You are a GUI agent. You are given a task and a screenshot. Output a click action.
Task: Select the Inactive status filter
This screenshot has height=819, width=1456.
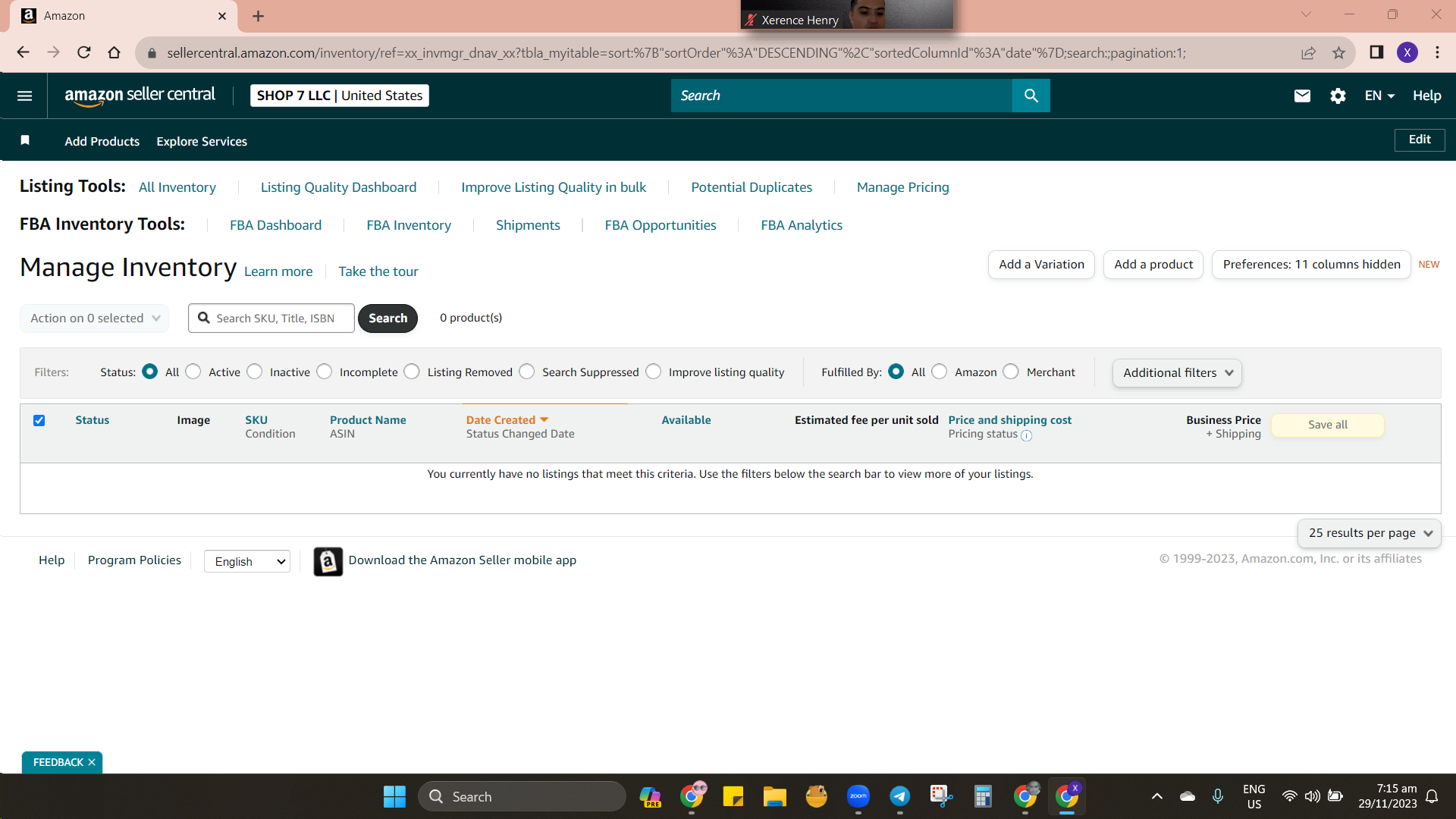[x=255, y=372]
